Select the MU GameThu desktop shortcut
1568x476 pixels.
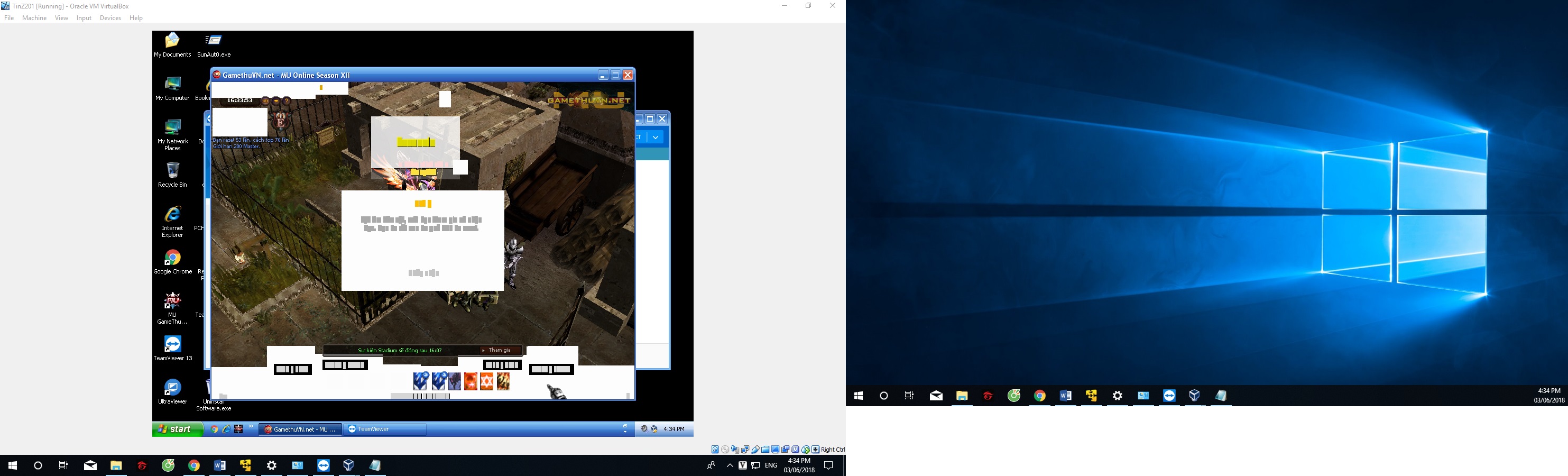tap(172, 309)
